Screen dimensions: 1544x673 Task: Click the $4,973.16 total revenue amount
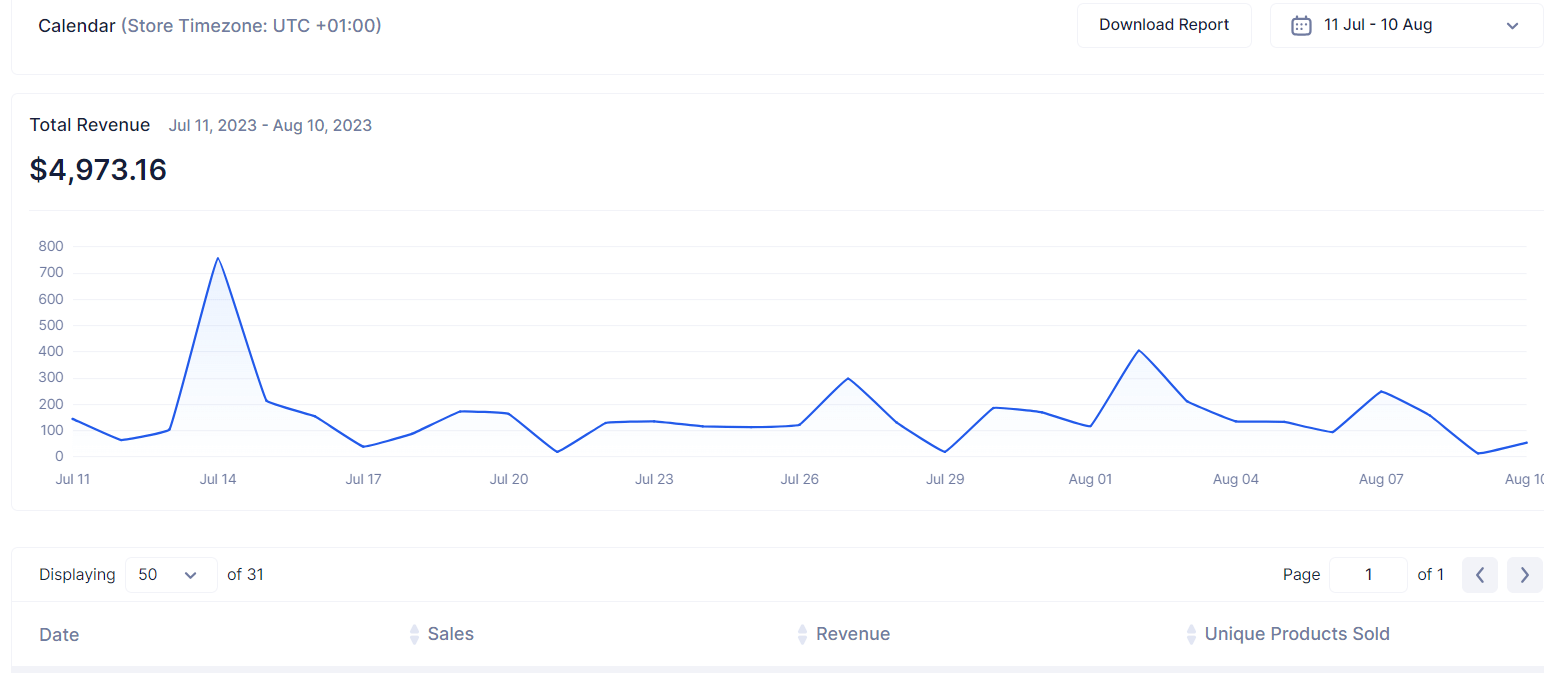click(98, 170)
